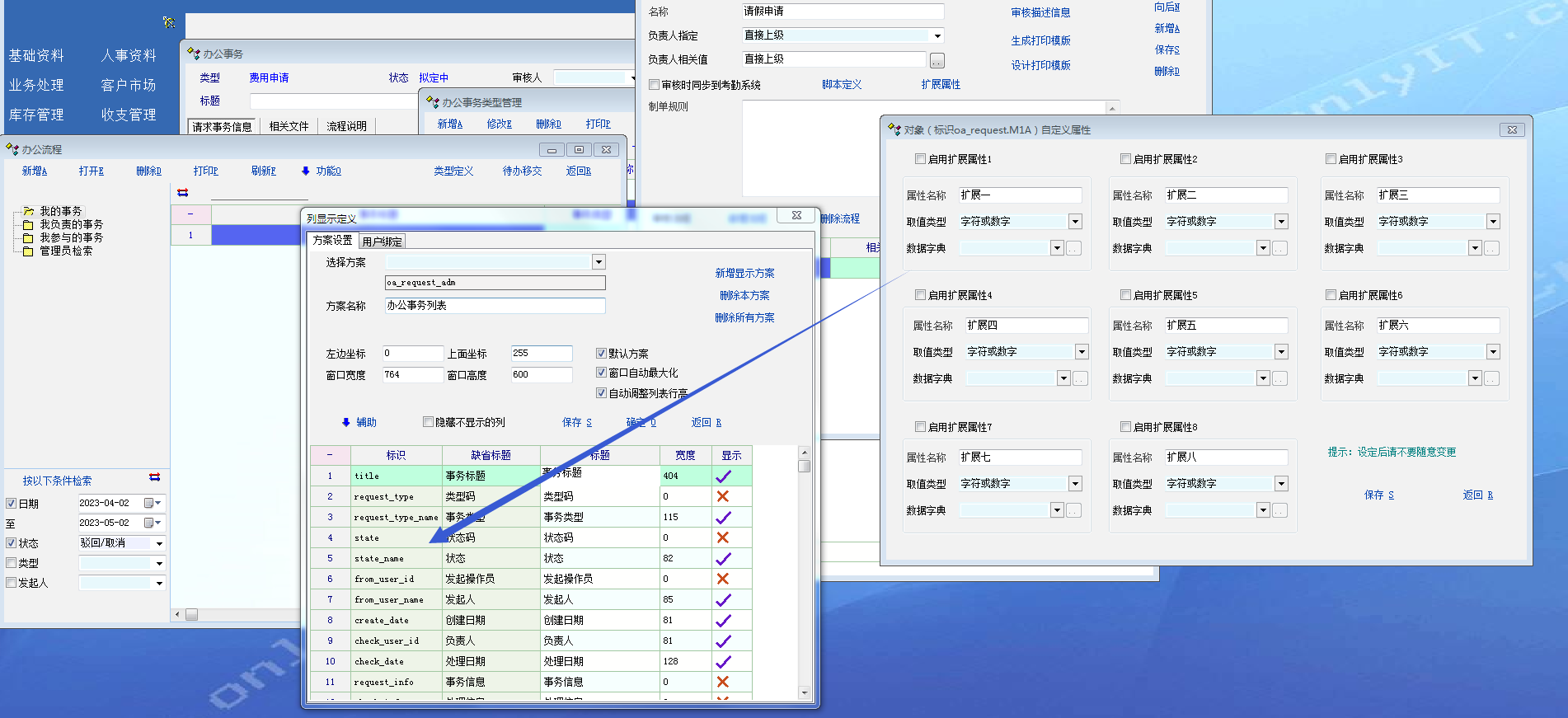Open the 负责人指定 dropdown list
This screenshot has width=1568, height=718.
(937, 35)
